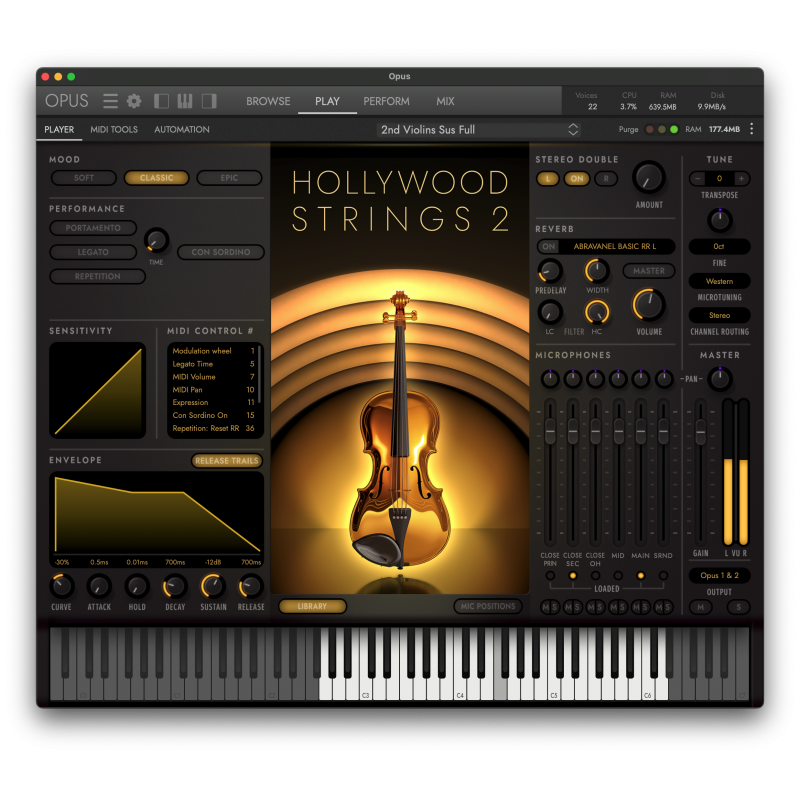Select the Soft mood
800x800 pixels.
coord(84,178)
